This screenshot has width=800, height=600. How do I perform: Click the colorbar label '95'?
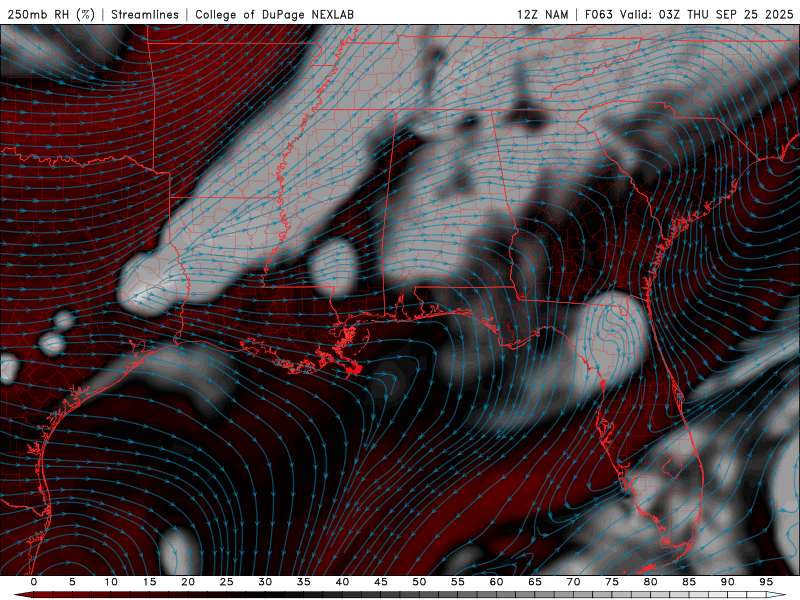(x=766, y=582)
